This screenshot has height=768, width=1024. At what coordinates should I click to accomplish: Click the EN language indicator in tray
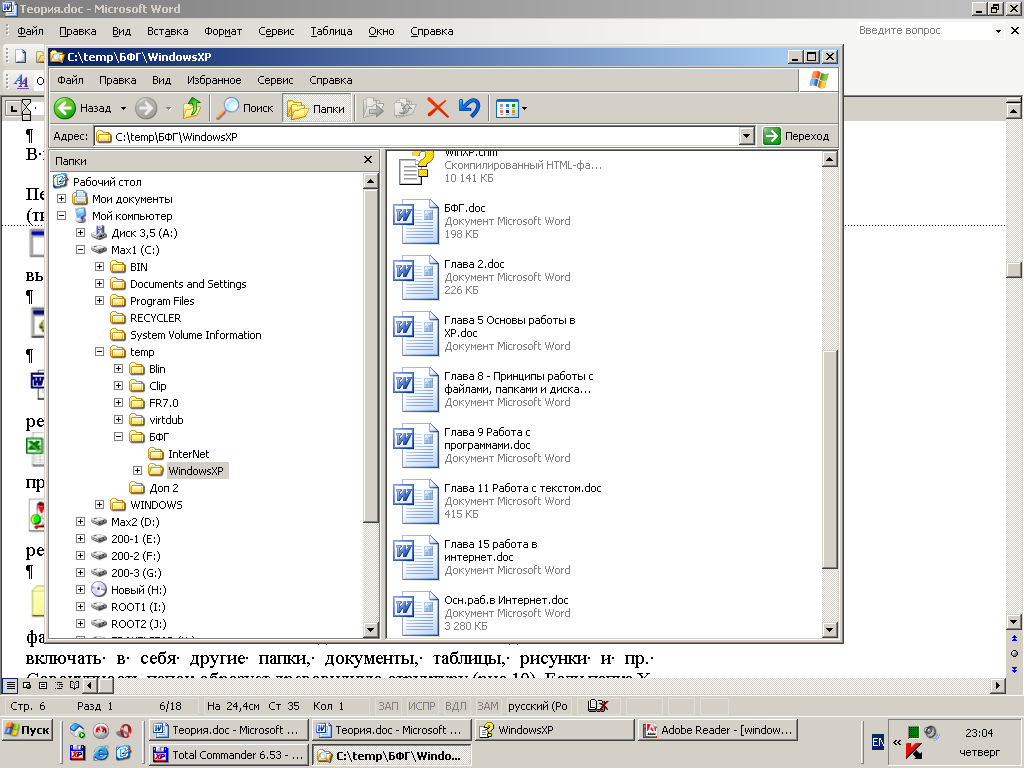point(878,742)
